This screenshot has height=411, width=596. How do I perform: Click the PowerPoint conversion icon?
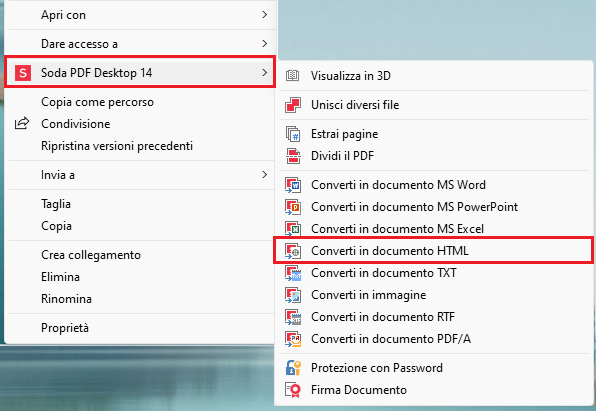[x=293, y=207]
